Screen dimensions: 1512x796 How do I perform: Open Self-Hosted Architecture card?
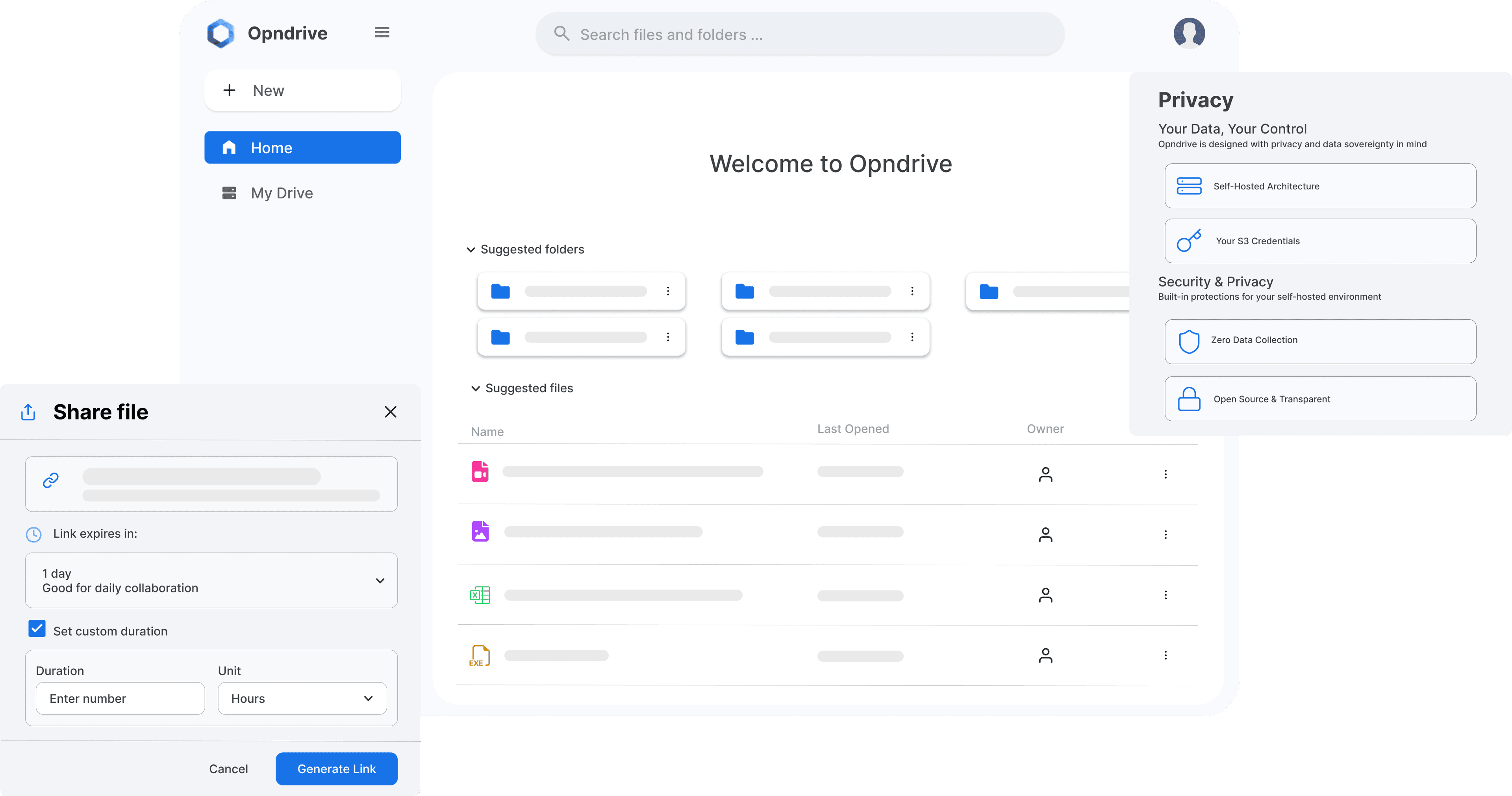(x=1321, y=186)
